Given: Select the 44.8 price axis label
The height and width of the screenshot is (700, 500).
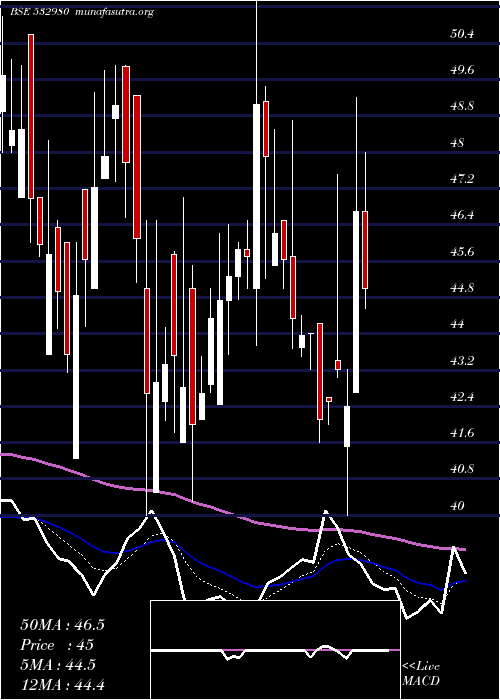Looking at the screenshot, I should pyautogui.click(x=462, y=288).
